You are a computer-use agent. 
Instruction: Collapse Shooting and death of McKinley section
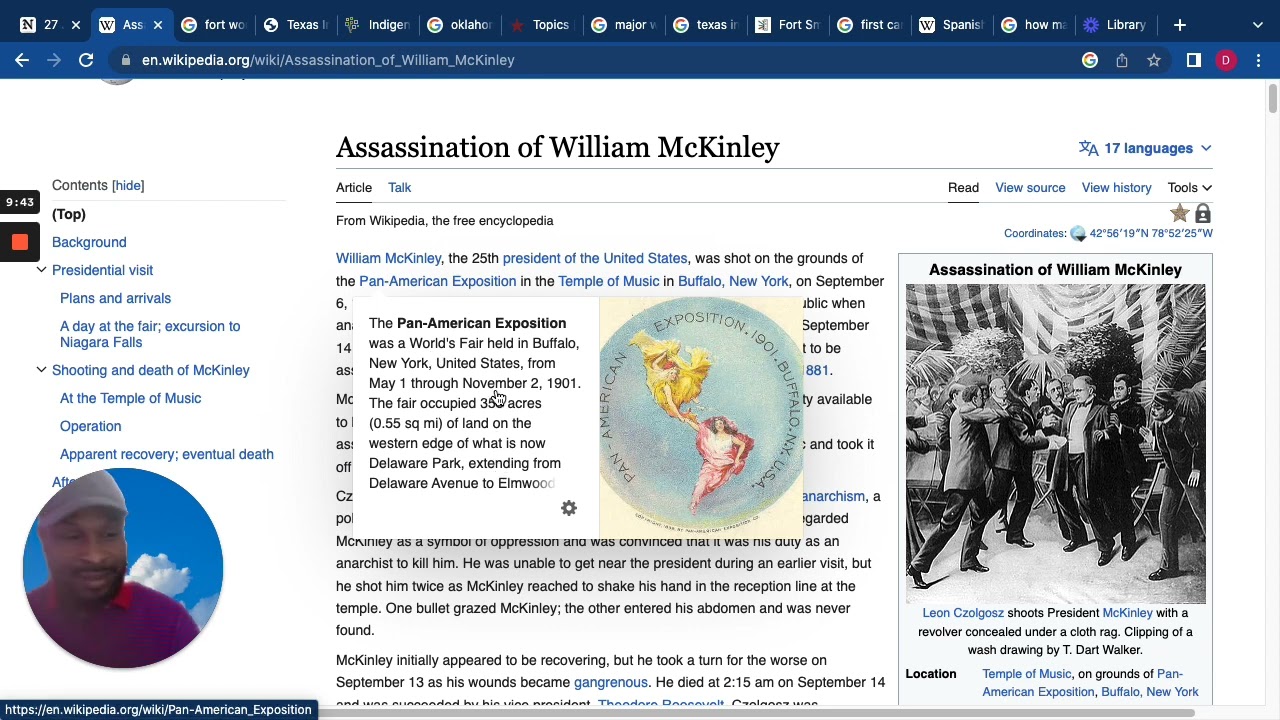(41, 370)
